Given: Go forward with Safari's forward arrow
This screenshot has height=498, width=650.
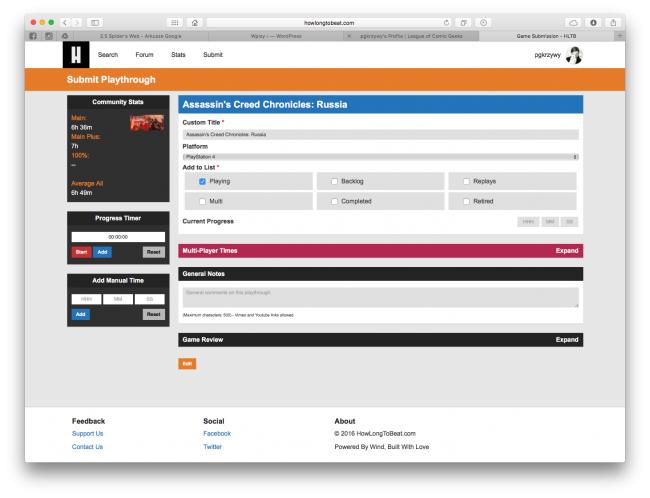Looking at the screenshot, I should pyautogui.click(x=77, y=22).
